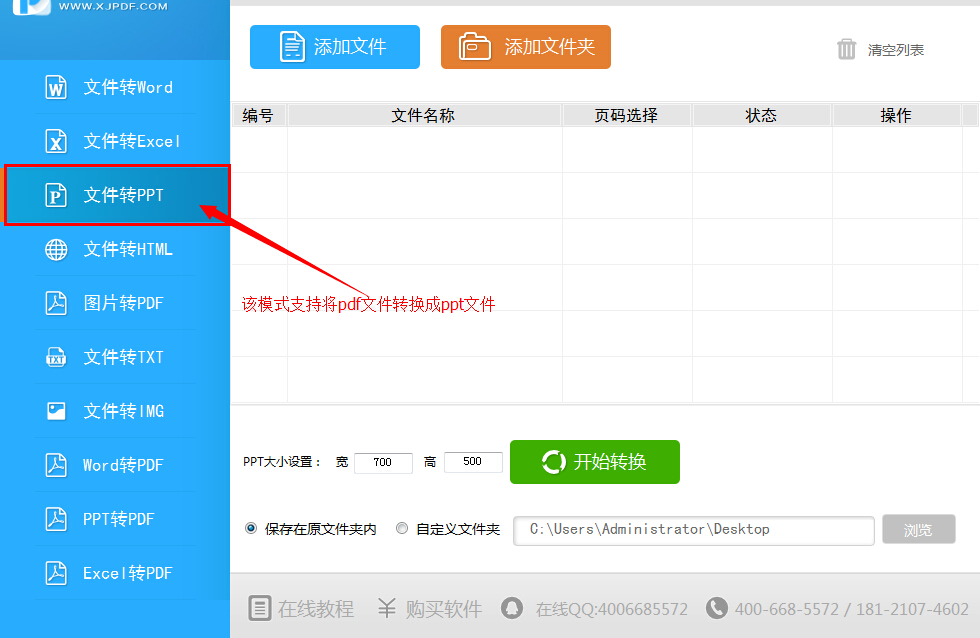
Task: Clear the list with 清空列表
Action: click(x=880, y=49)
